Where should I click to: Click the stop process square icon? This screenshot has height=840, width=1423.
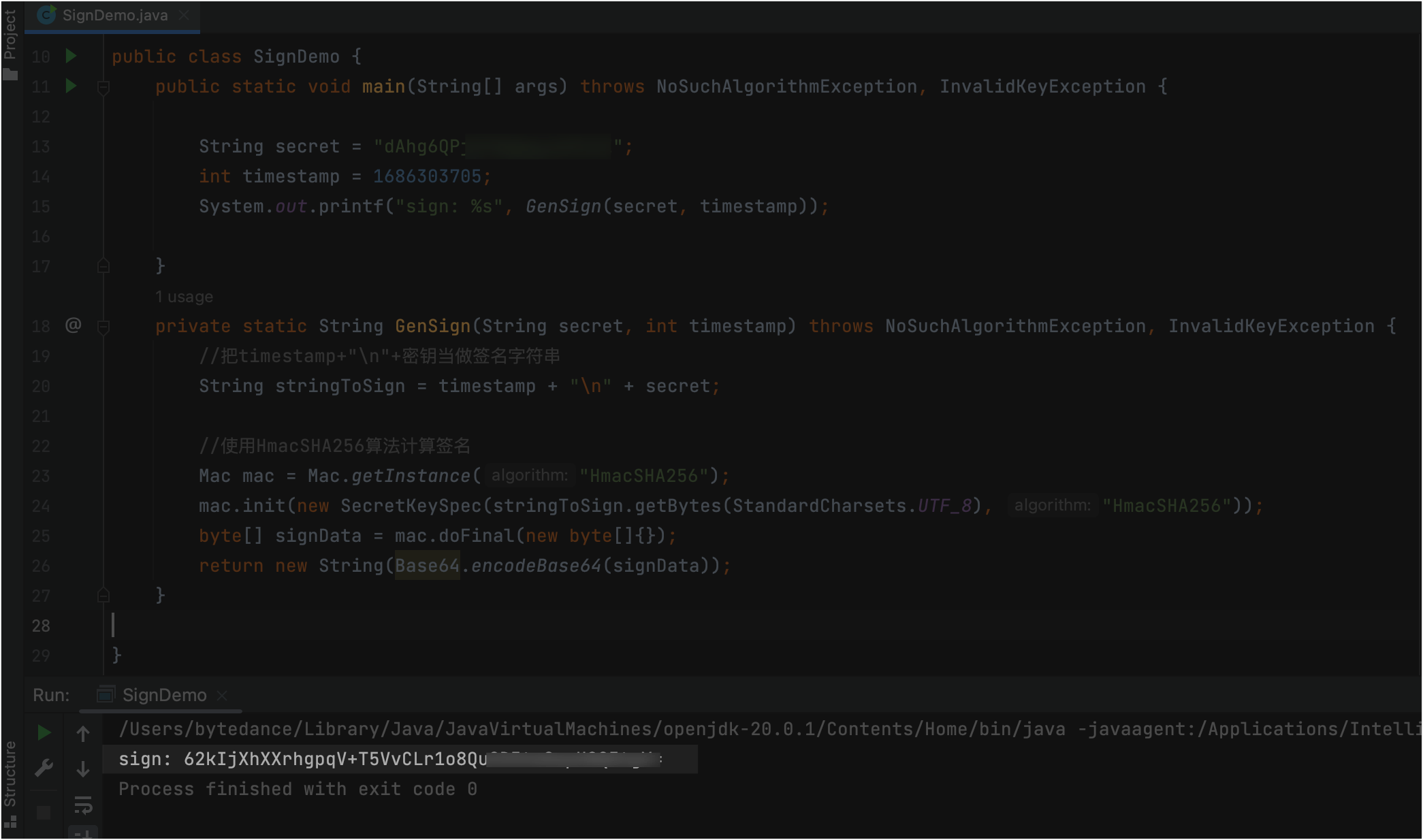[44, 811]
